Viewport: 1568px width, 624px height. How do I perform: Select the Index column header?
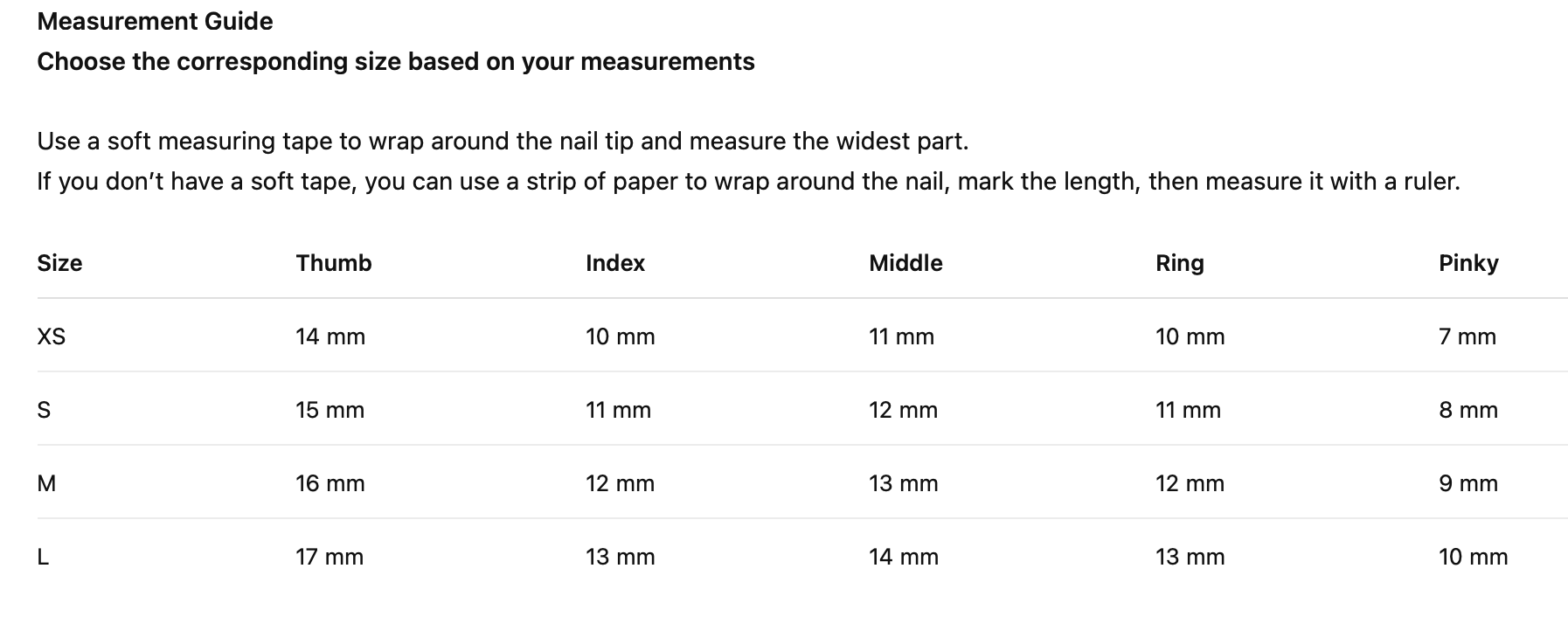tap(614, 263)
